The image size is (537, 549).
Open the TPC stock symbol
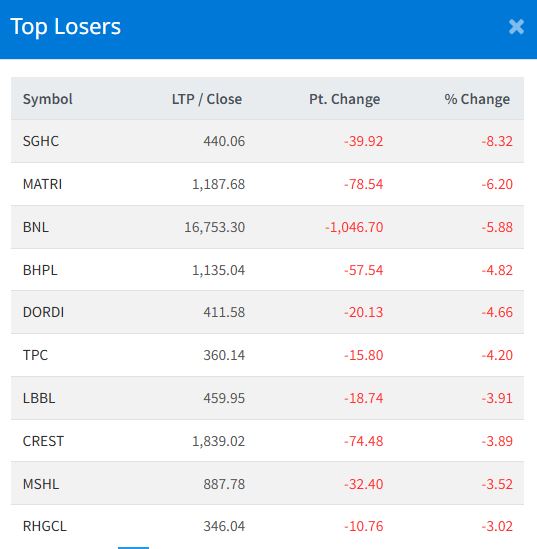[x=35, y=355]
